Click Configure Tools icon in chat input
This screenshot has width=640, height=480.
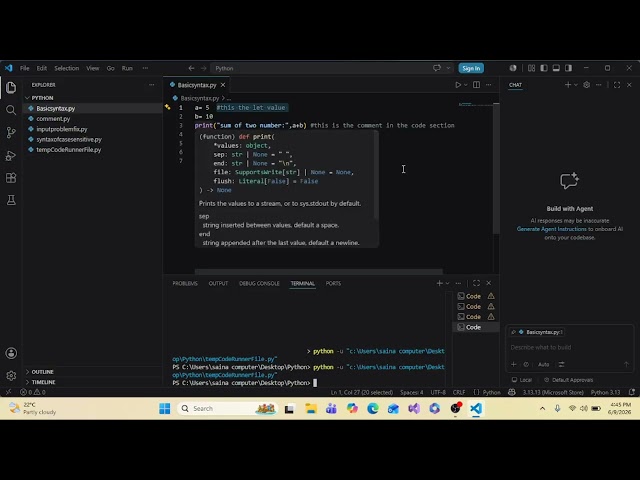coord(562,364)
